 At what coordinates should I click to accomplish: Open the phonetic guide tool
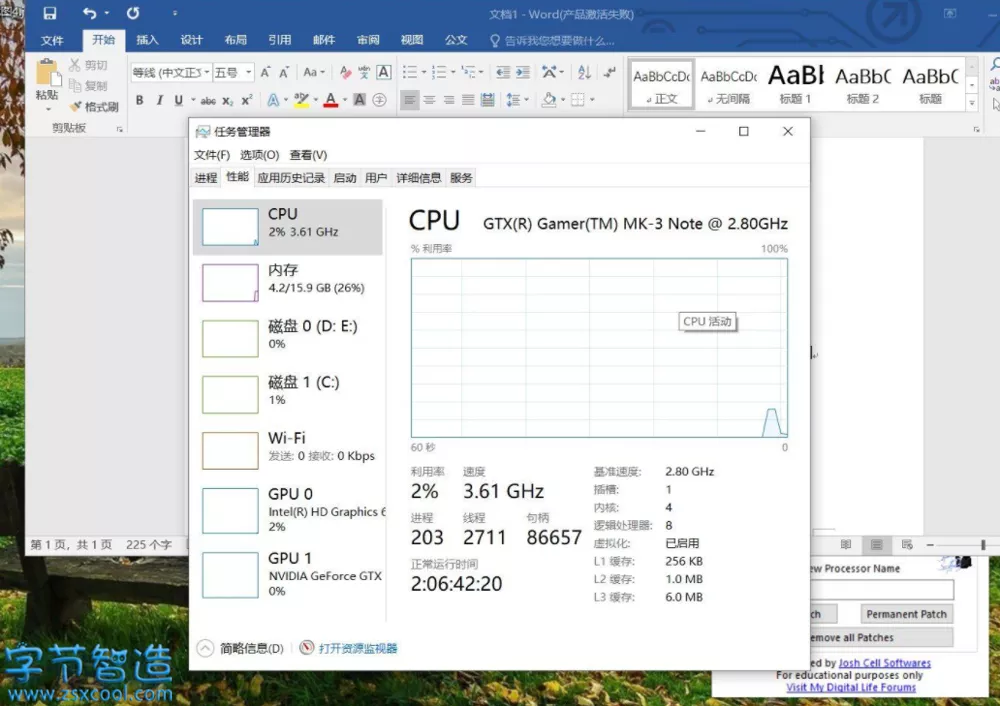pyautogui.click(x=364, y=73)
